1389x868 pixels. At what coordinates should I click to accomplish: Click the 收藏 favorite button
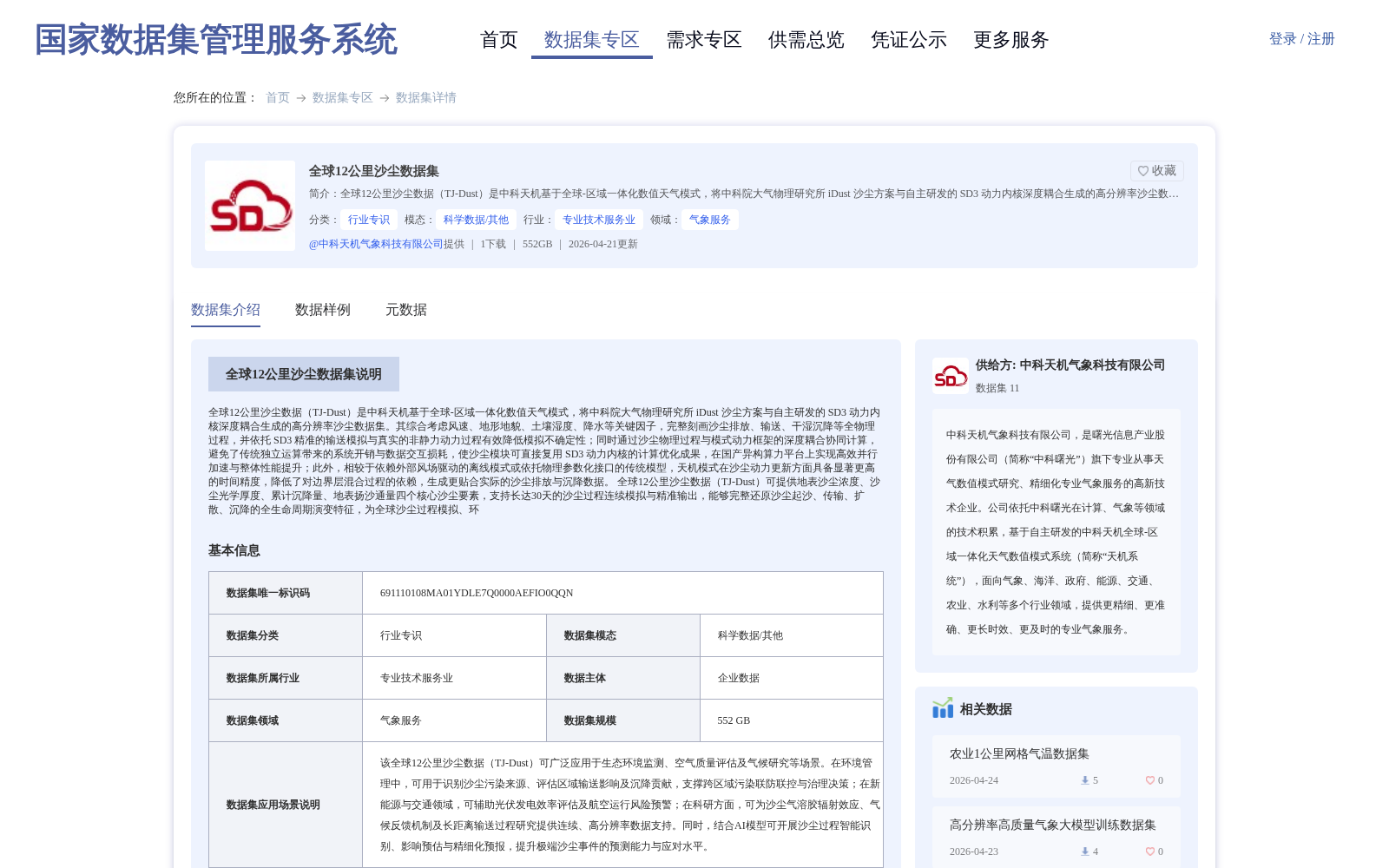point(1157,171)
